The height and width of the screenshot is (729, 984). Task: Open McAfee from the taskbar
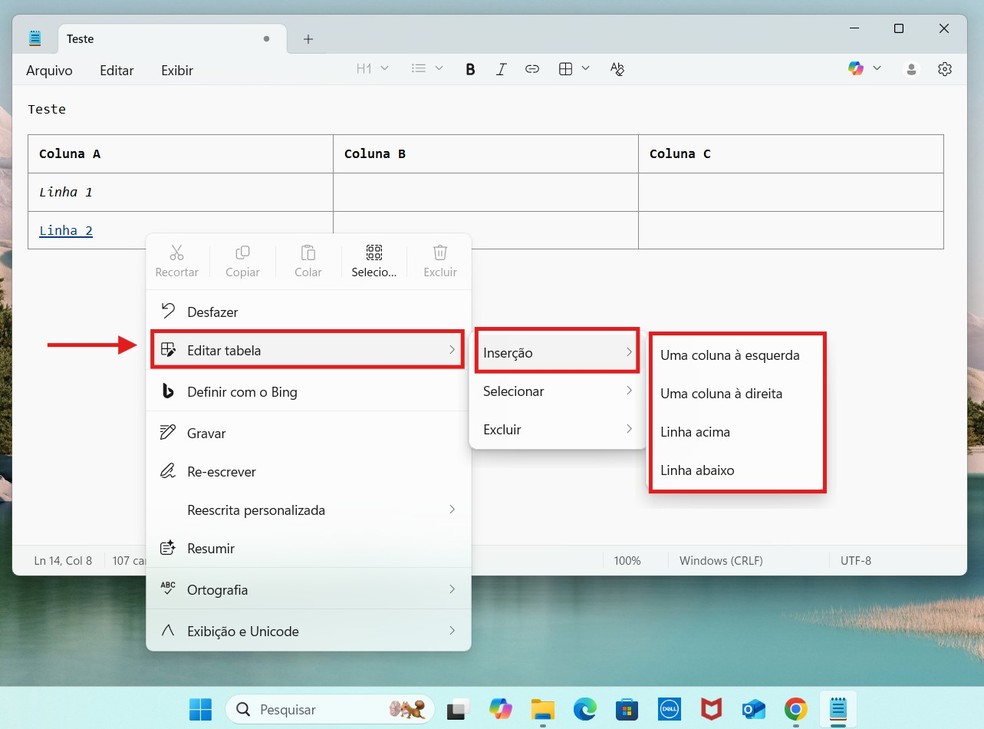point(711,710)
